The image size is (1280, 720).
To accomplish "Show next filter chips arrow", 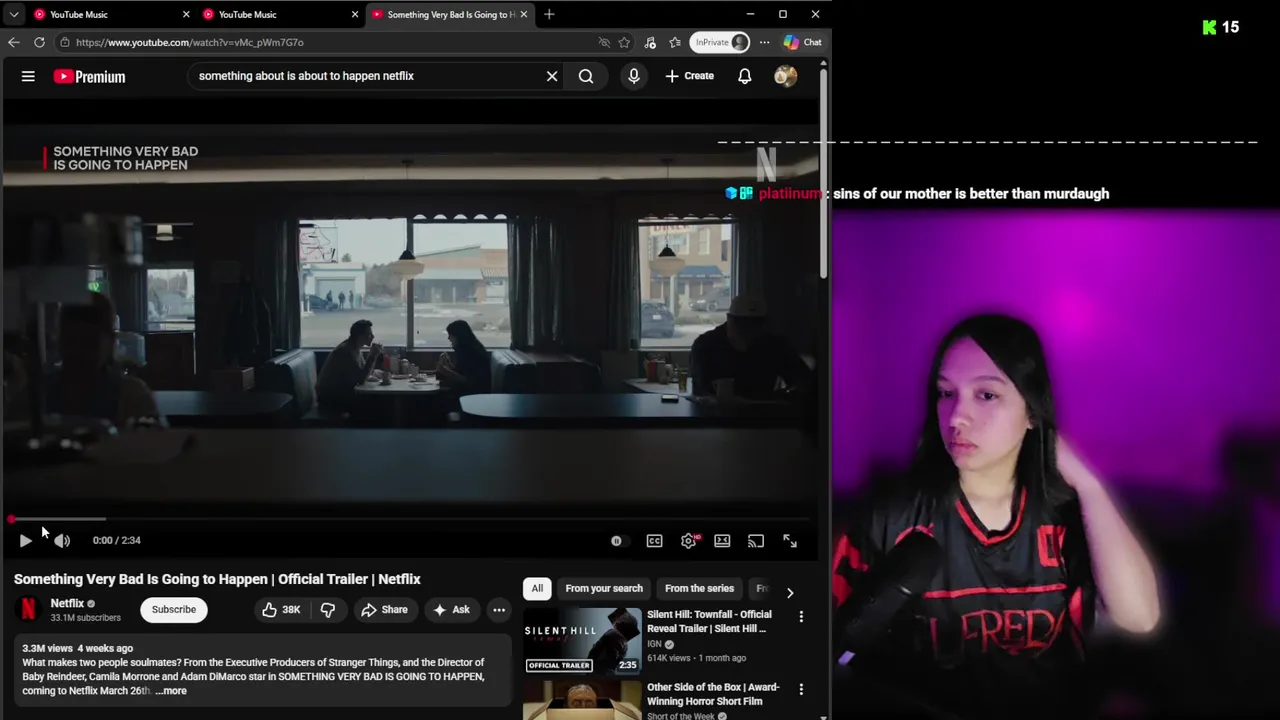I will click(x=790, y=592).
